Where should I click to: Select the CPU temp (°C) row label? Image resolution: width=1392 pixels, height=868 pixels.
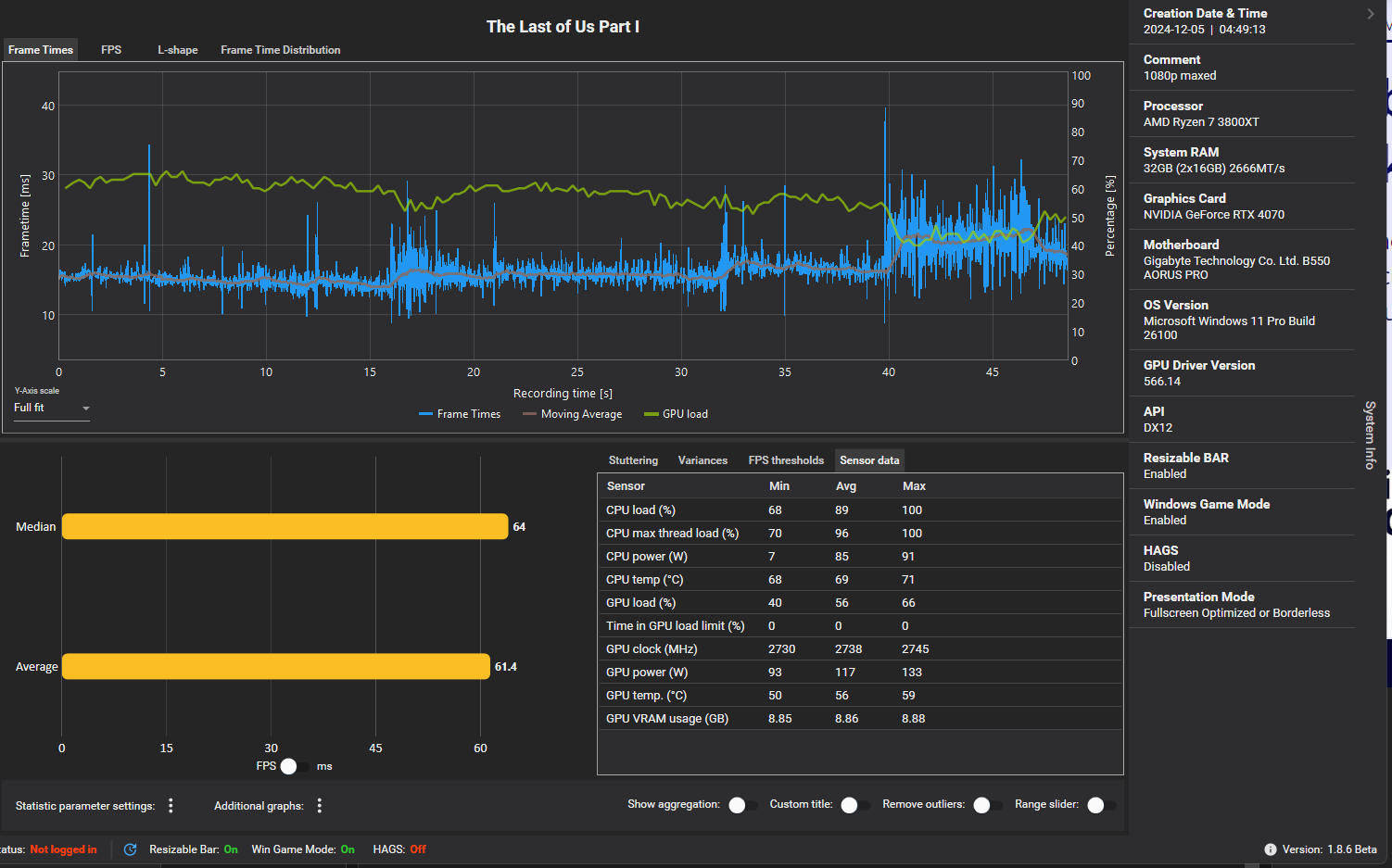(644, 580)
